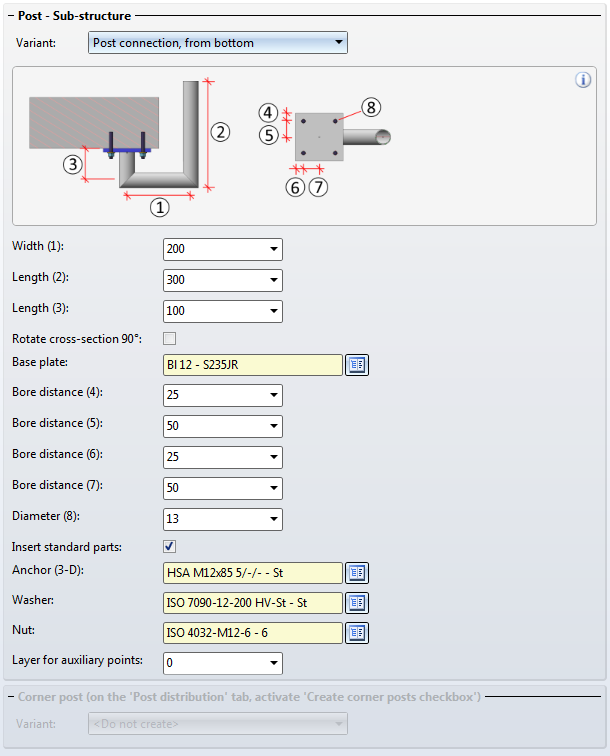The image size is (610, 756).
Task: Collapse the Post - Sub-structure section
Action: (x=11, y=16)
